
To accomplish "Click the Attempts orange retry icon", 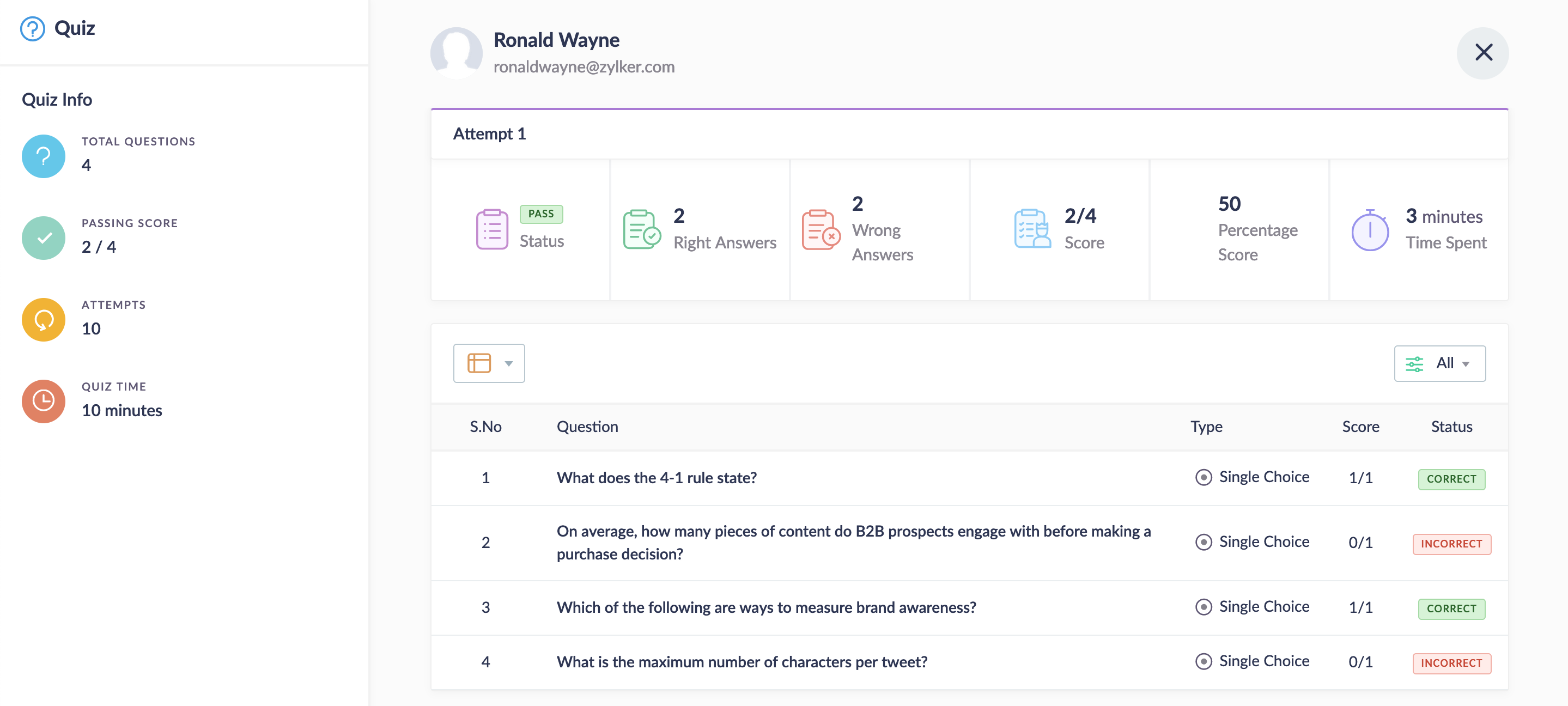I will [x=43, y=320].
